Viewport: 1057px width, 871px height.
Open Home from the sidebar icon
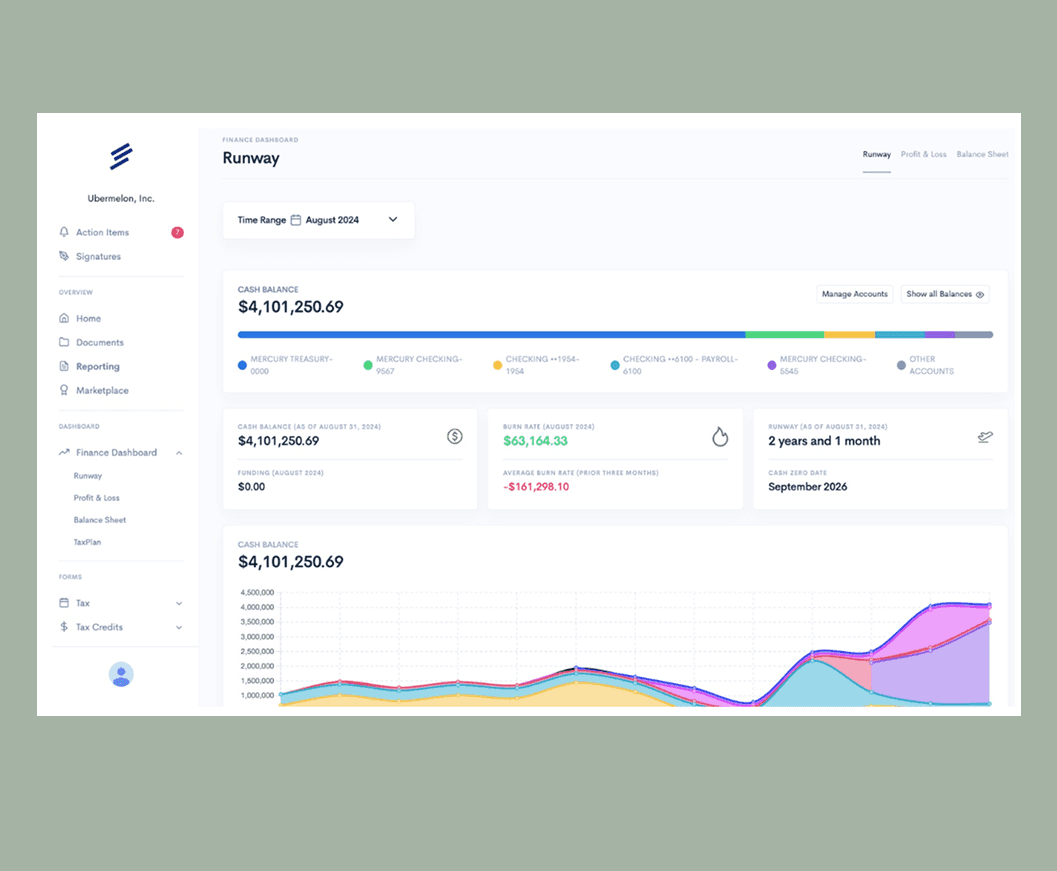click(x=63, y=318)
